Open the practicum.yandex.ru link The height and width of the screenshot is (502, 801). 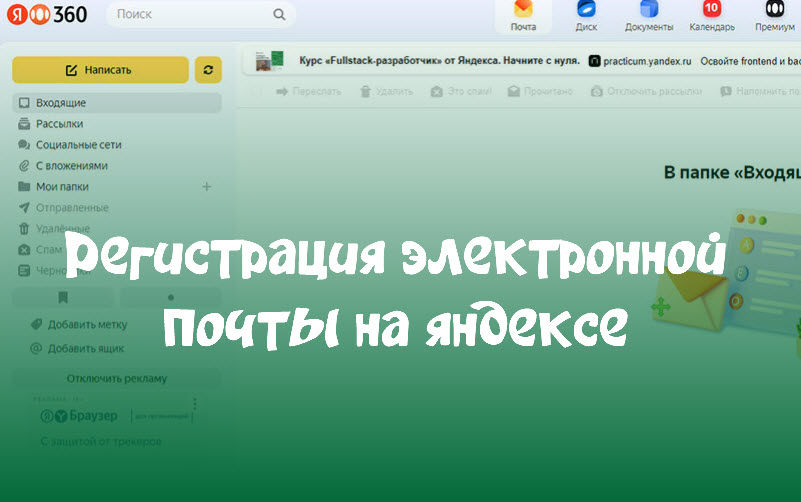pos(640,61)
